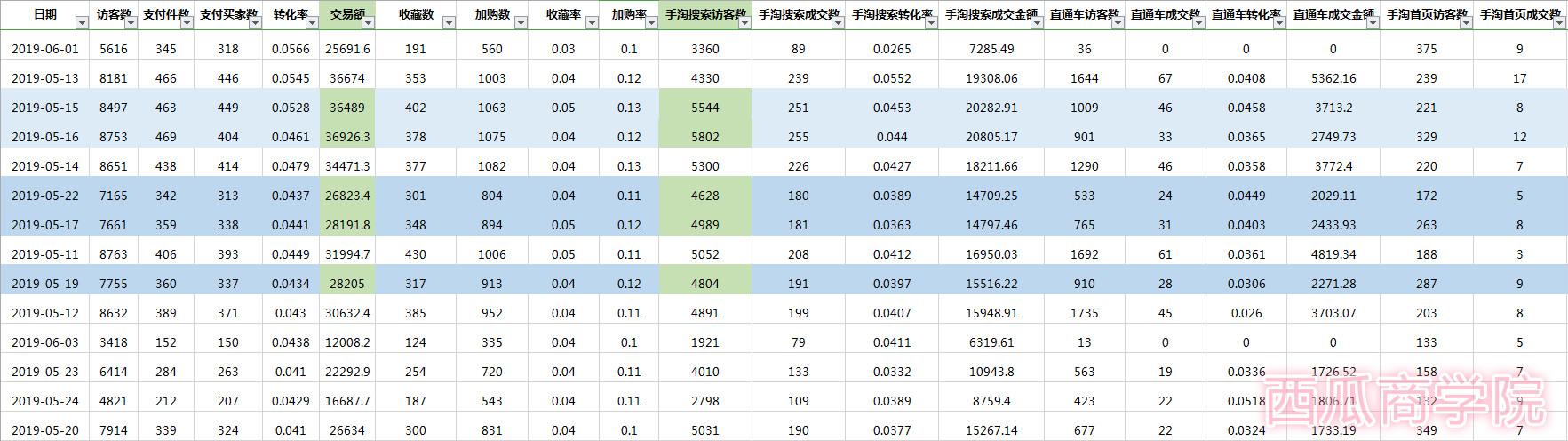
Task: Open the 手淘搜索成交金额 column filter dropdown
Action: coord(1036,23)
